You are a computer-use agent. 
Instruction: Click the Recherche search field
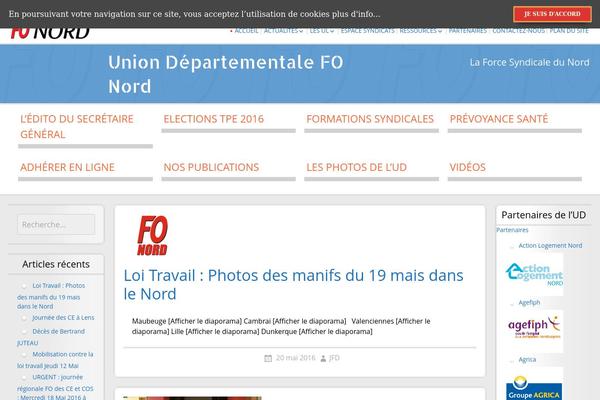[x=56, y=225]
